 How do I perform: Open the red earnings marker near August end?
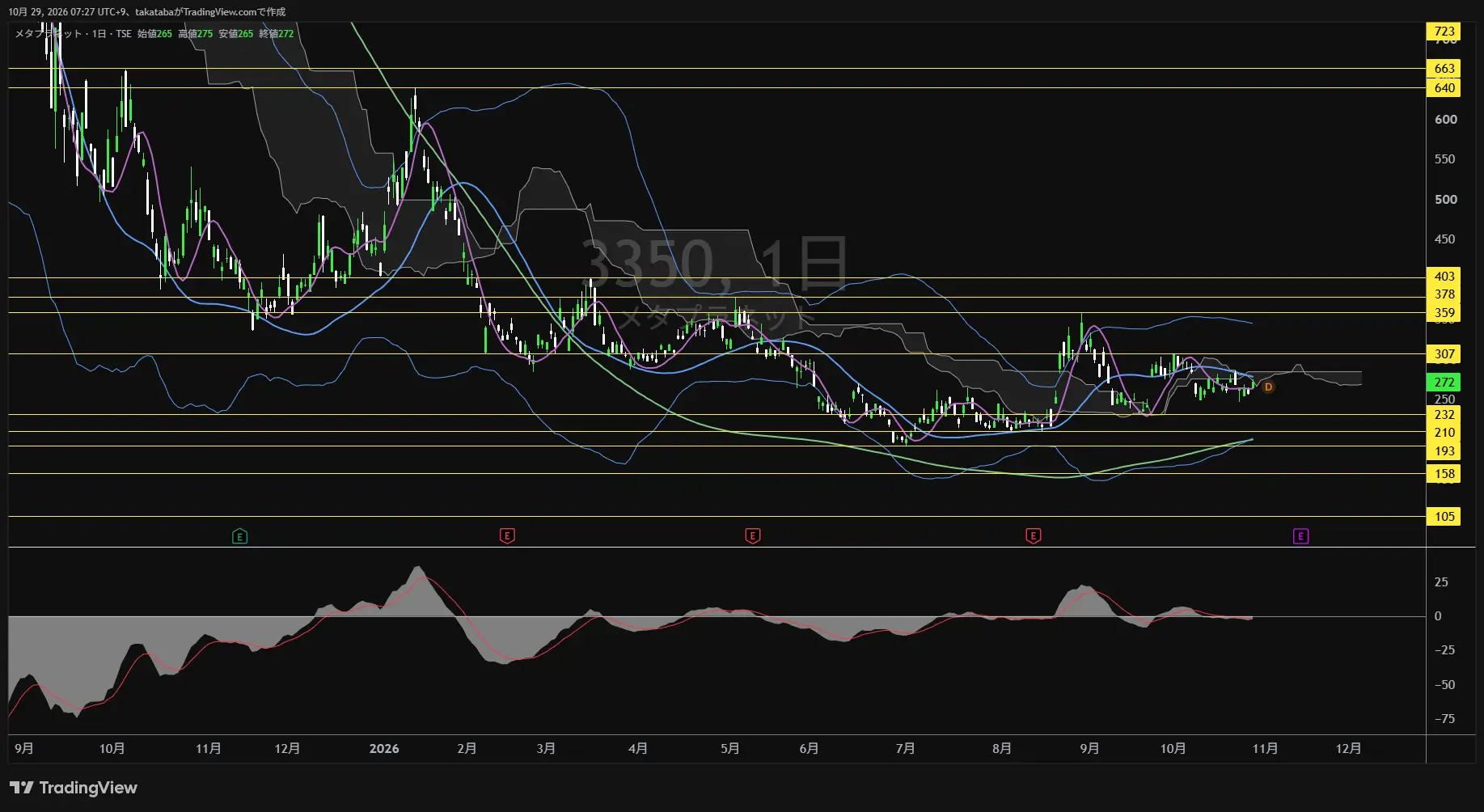(1033, 536)
